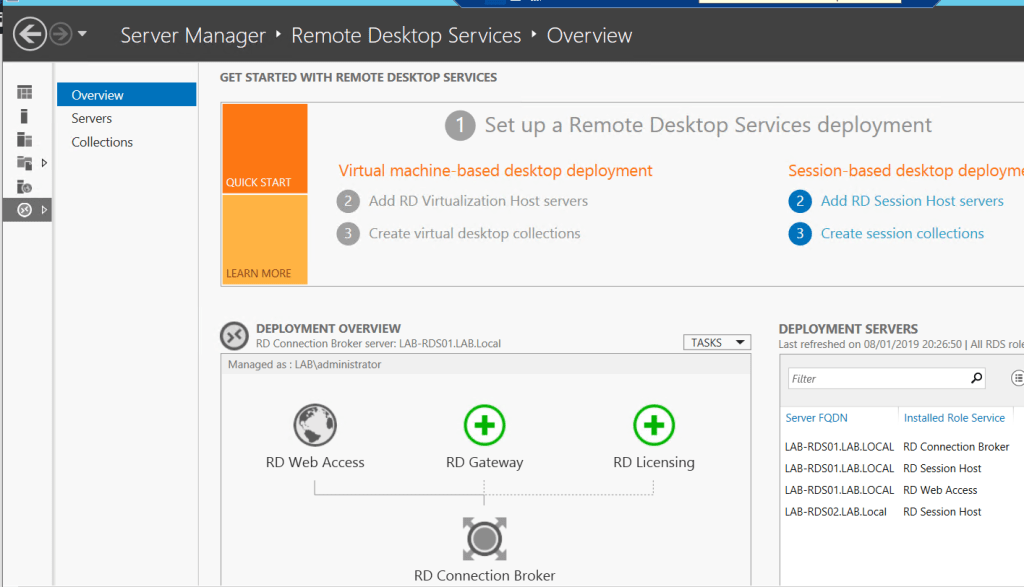Open the Collections page
Viewport: 1024px width, 587px height.
(x=102, y=141)
